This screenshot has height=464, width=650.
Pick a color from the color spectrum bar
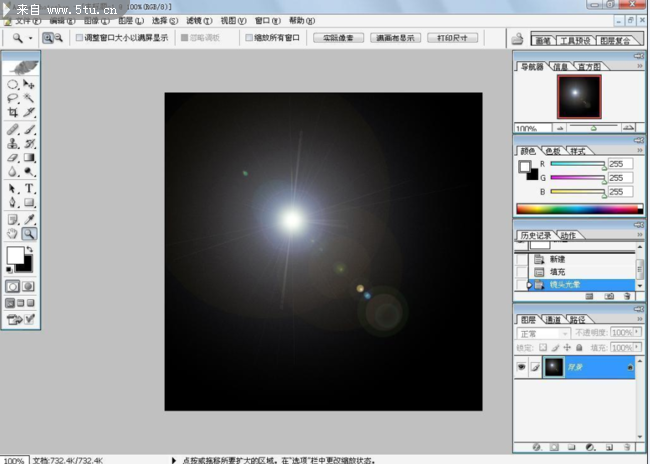point(575,209)
